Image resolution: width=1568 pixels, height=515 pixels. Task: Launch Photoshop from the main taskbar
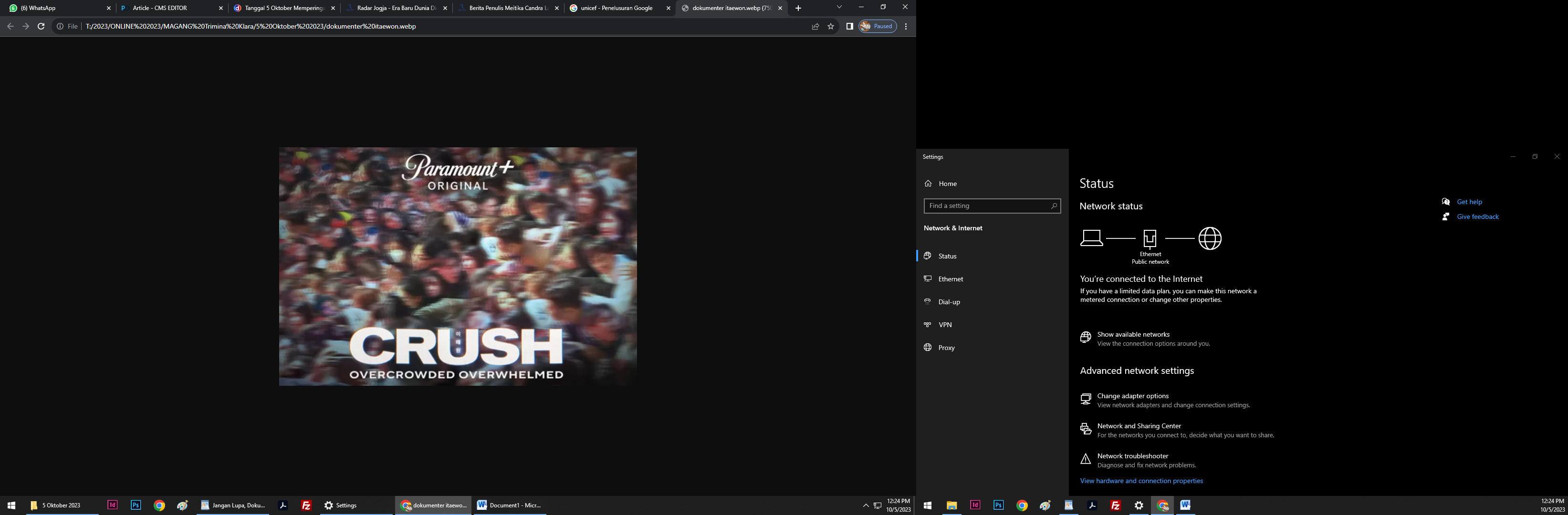point(136,505)
